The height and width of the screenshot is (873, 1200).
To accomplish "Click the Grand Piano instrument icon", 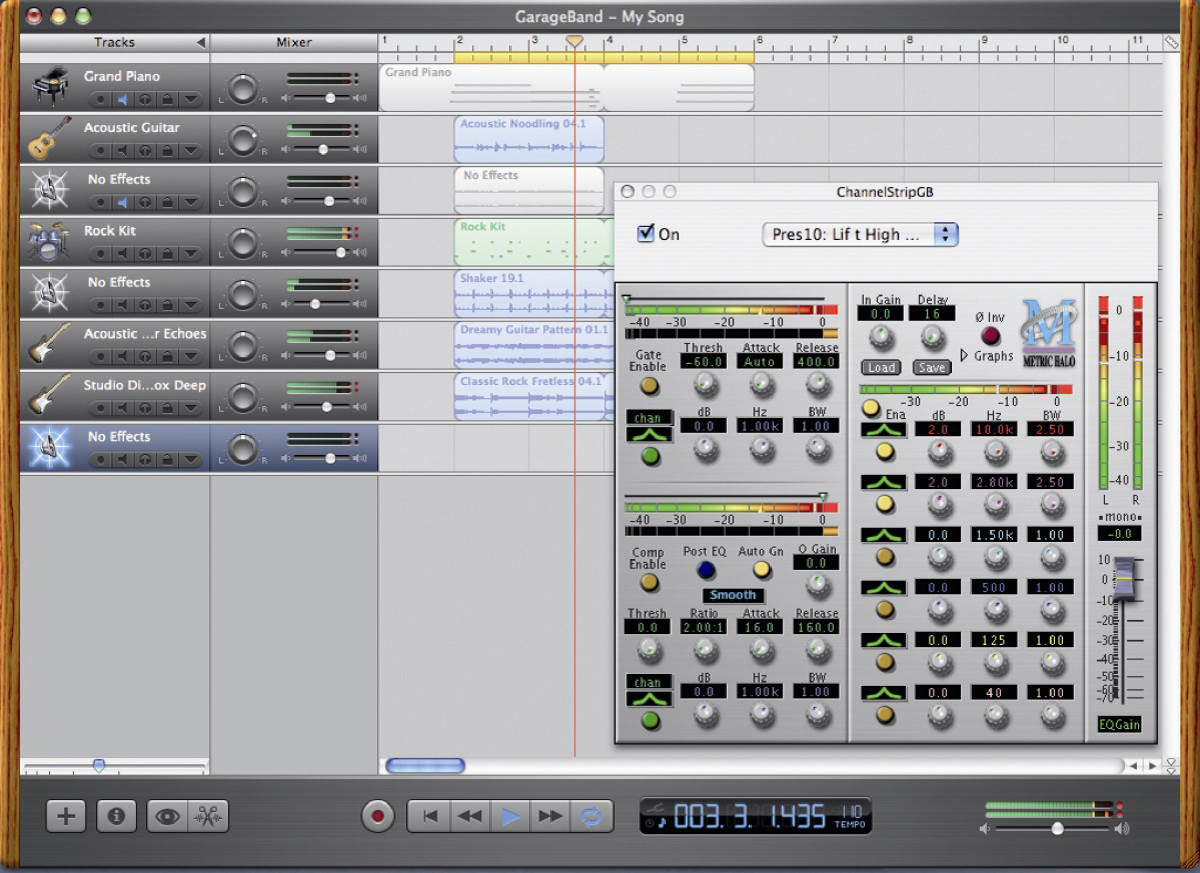I will (49, 87).
